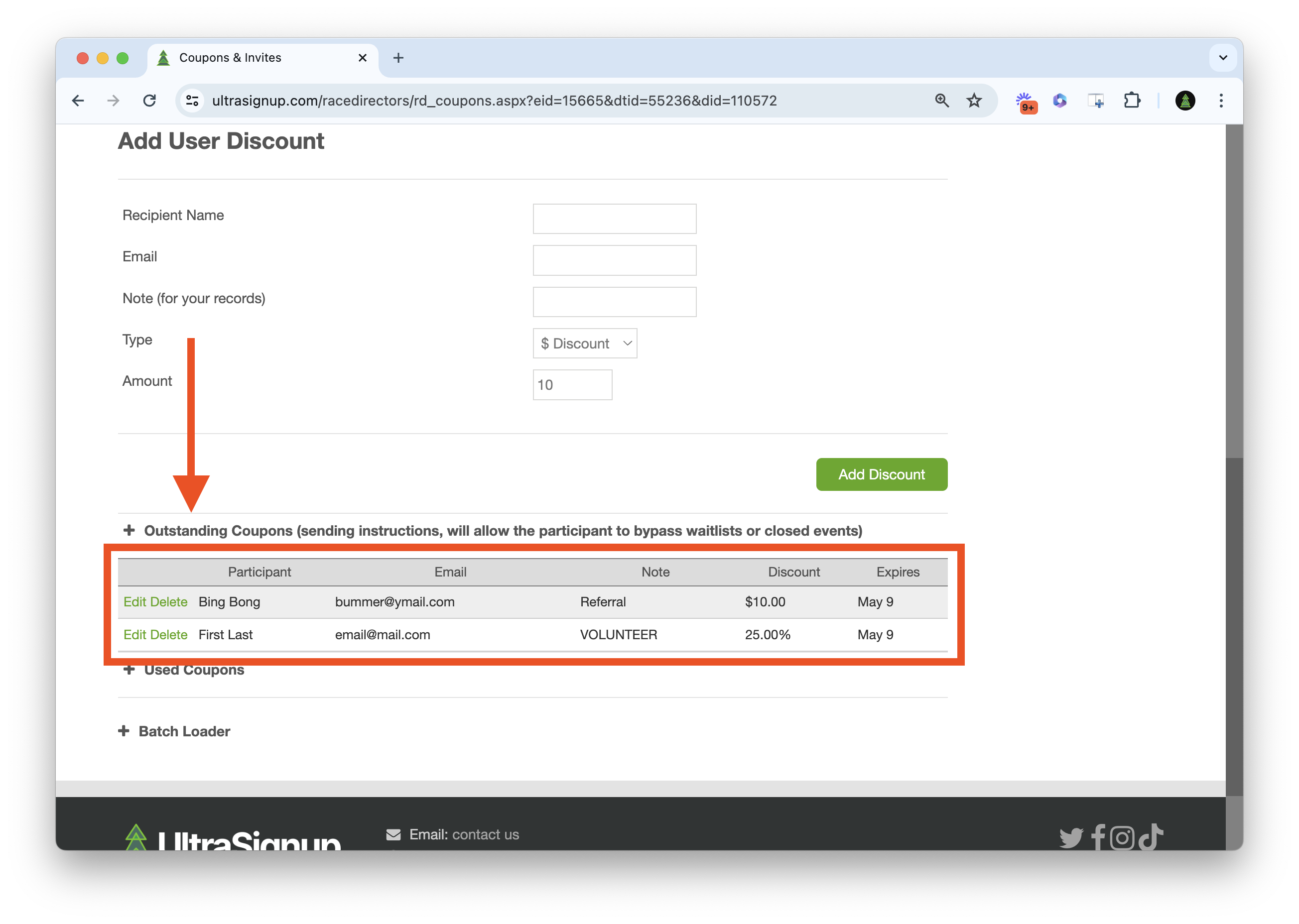The height and width of the screenshot is (924, 1299).
Task: Click the Recipient Name input field
Action: click(x=614, y=219)
